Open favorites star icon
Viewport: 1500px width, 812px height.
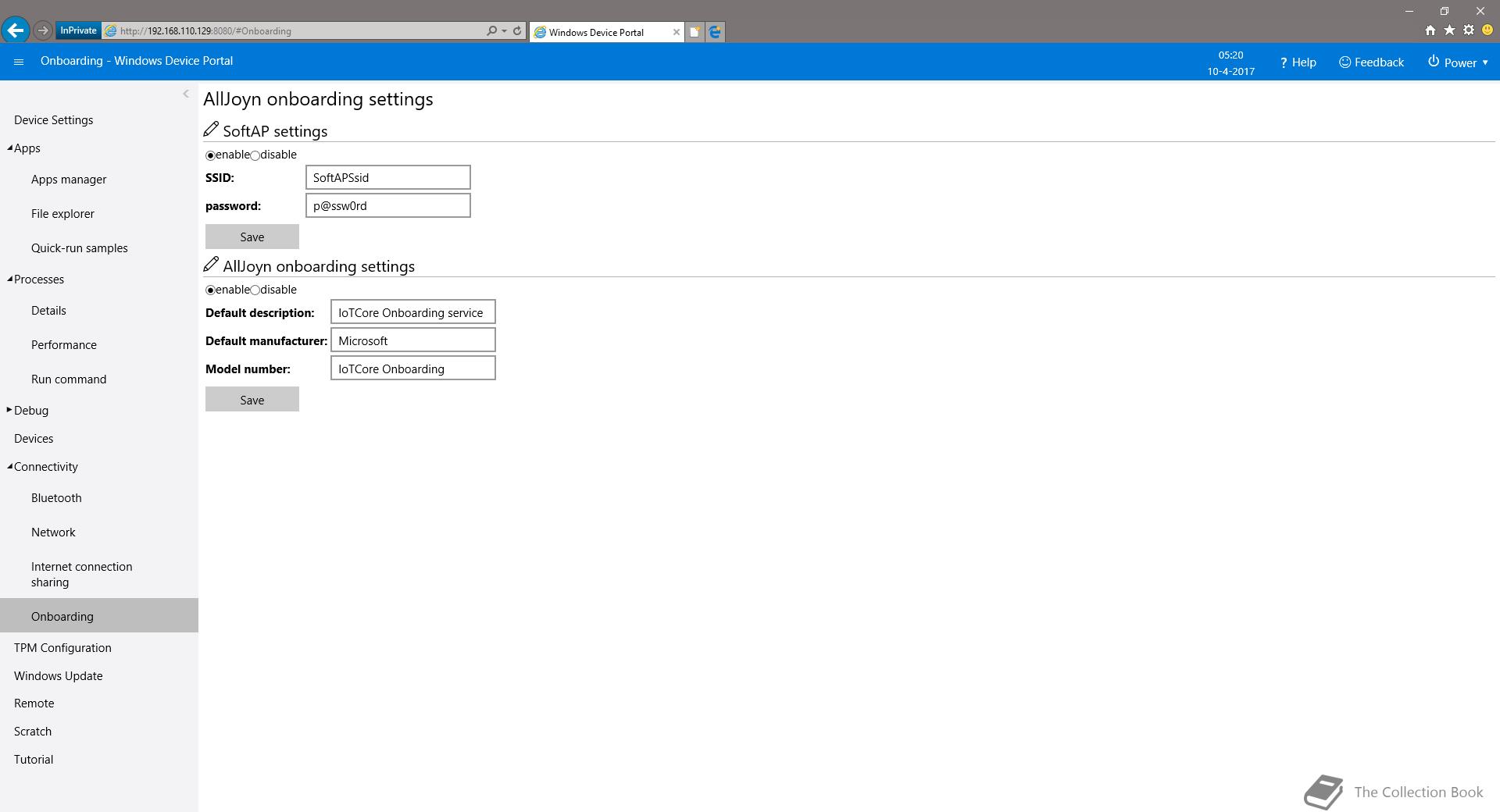tap(1449, 30)
